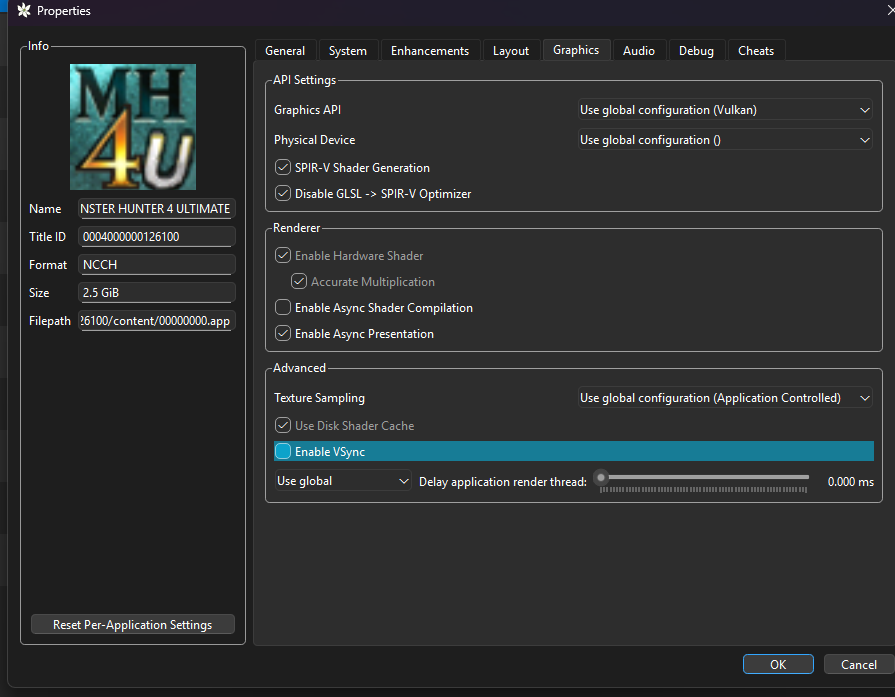Image resolution: width=895 pixels, height=697 pixels.
Task: Switch to the General tab
Action: [x=285, y=51]
